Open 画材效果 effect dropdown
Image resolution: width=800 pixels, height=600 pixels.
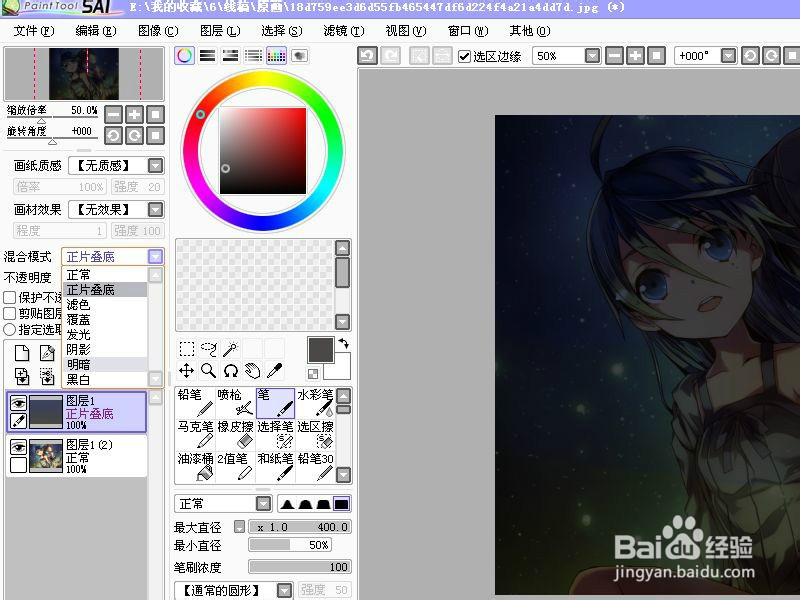[x=156, y=209]
